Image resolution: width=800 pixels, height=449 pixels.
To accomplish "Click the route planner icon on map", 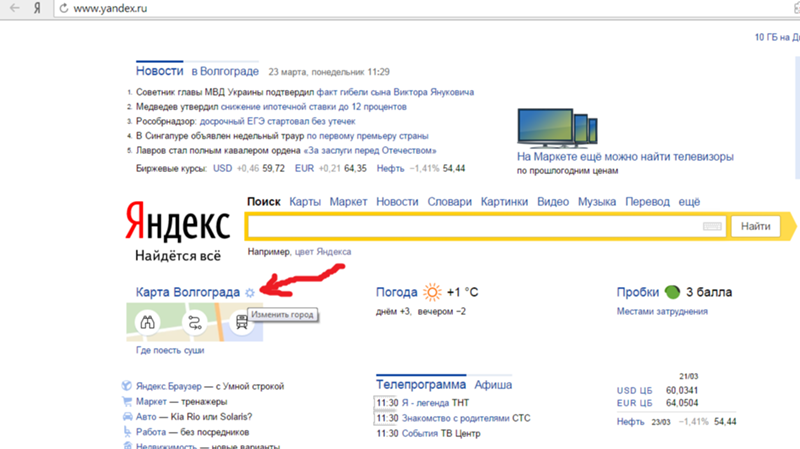I will click(x=195, y=322).
